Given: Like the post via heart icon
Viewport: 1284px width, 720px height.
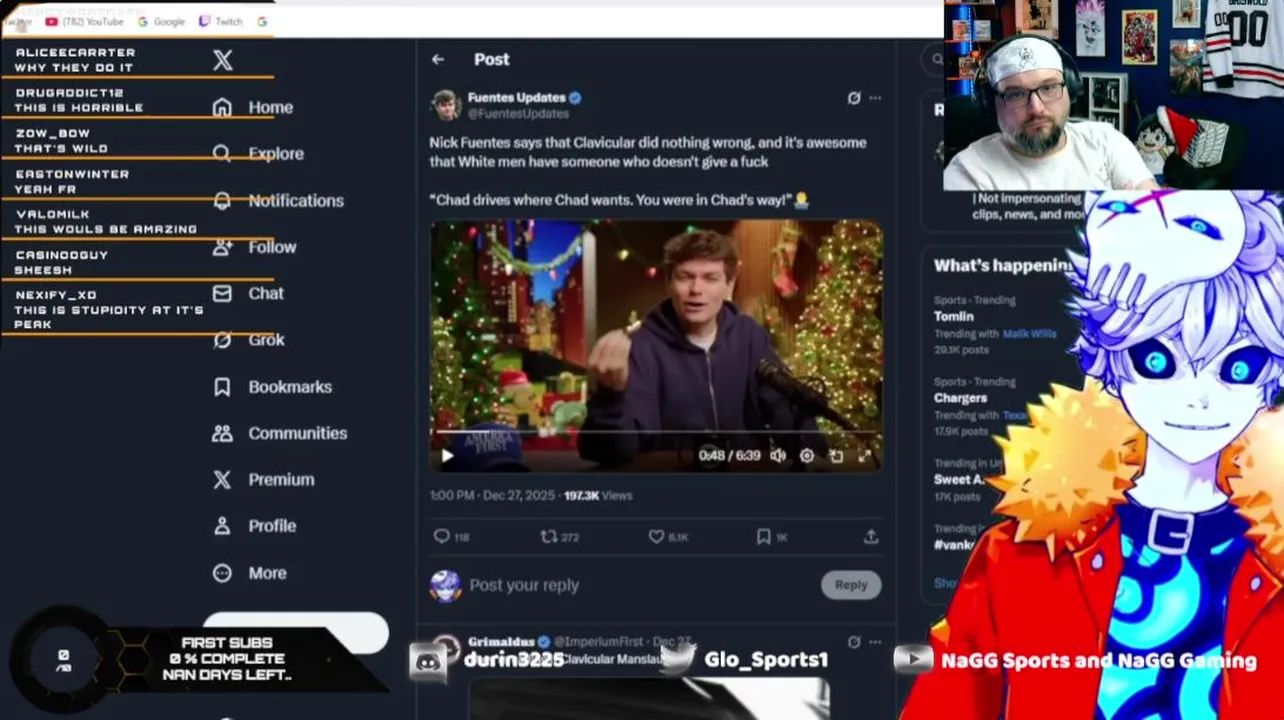Looking at the screenshot, I should click(656, 537).
